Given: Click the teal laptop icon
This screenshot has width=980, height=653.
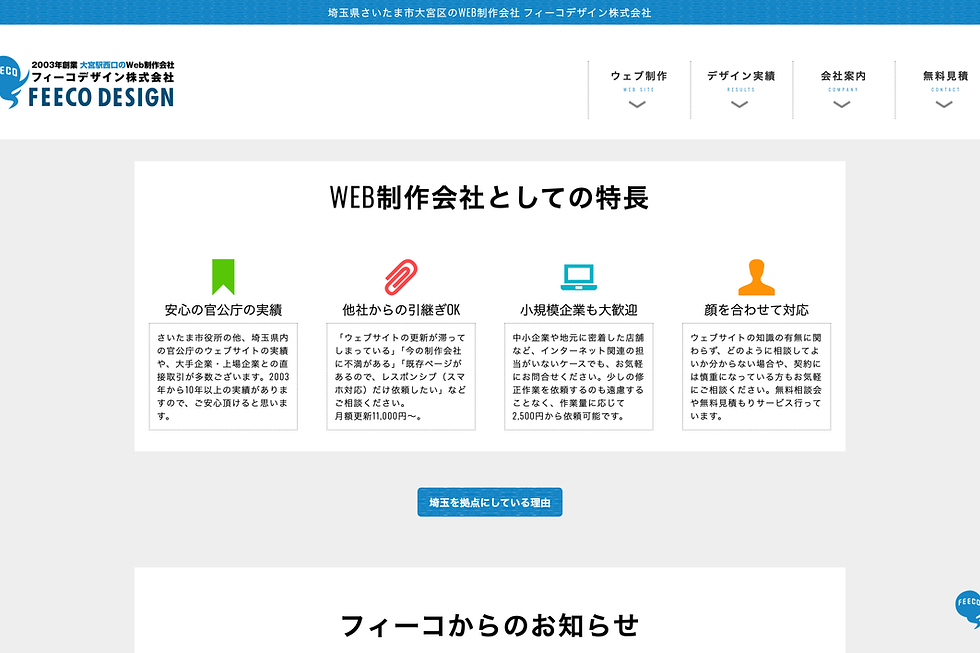Looking at the screenshot, I should pyautogui.click(x=579, y=277).
